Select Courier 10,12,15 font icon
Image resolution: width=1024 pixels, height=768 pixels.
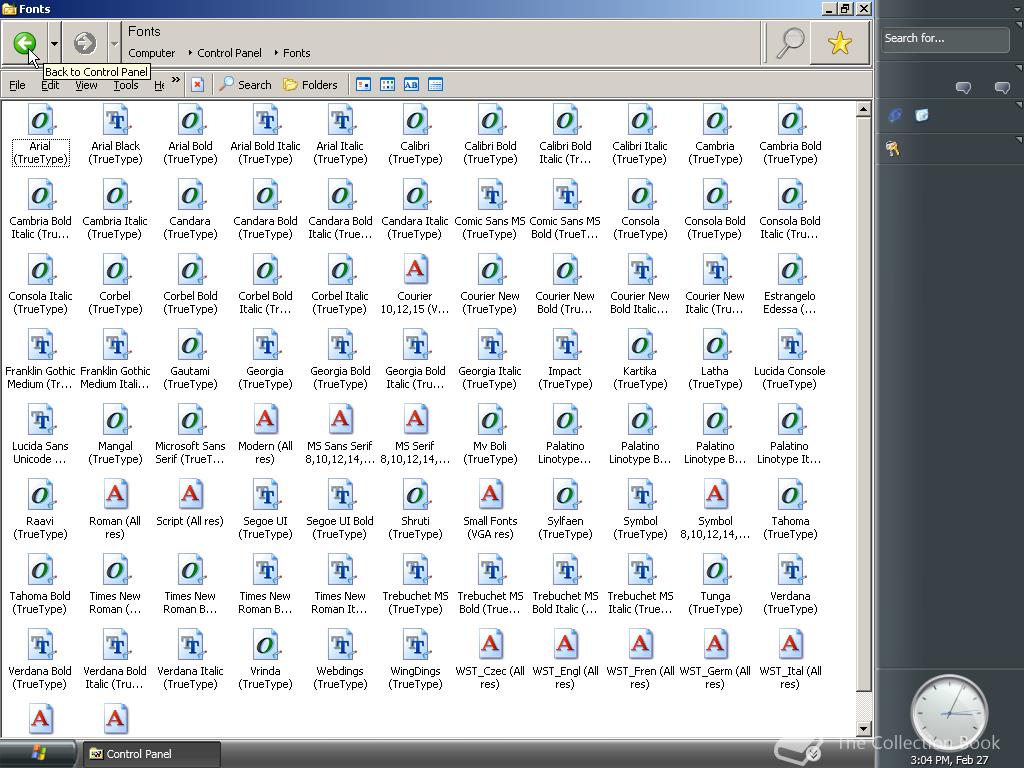pyautogui.click(x=415, y=271)
